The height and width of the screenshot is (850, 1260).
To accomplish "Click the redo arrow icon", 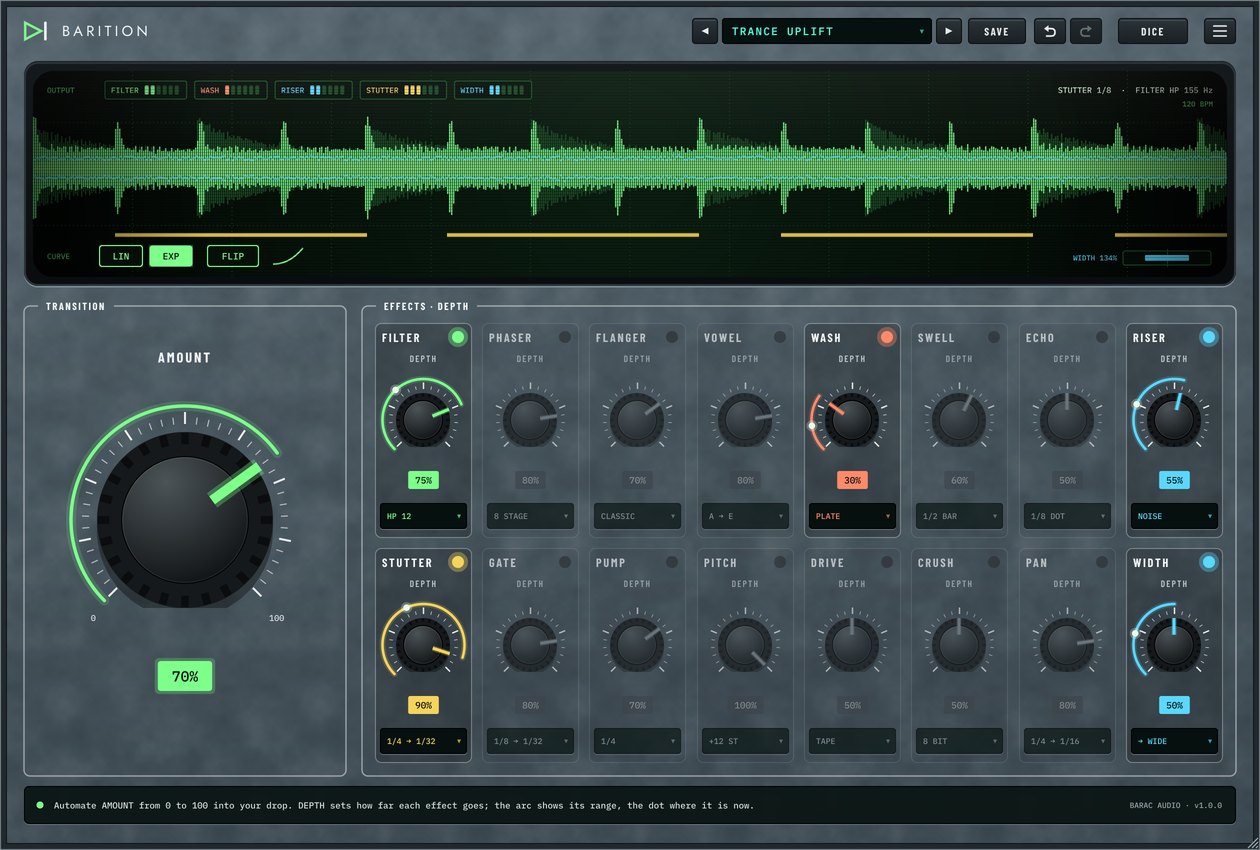I will 1086,31.
